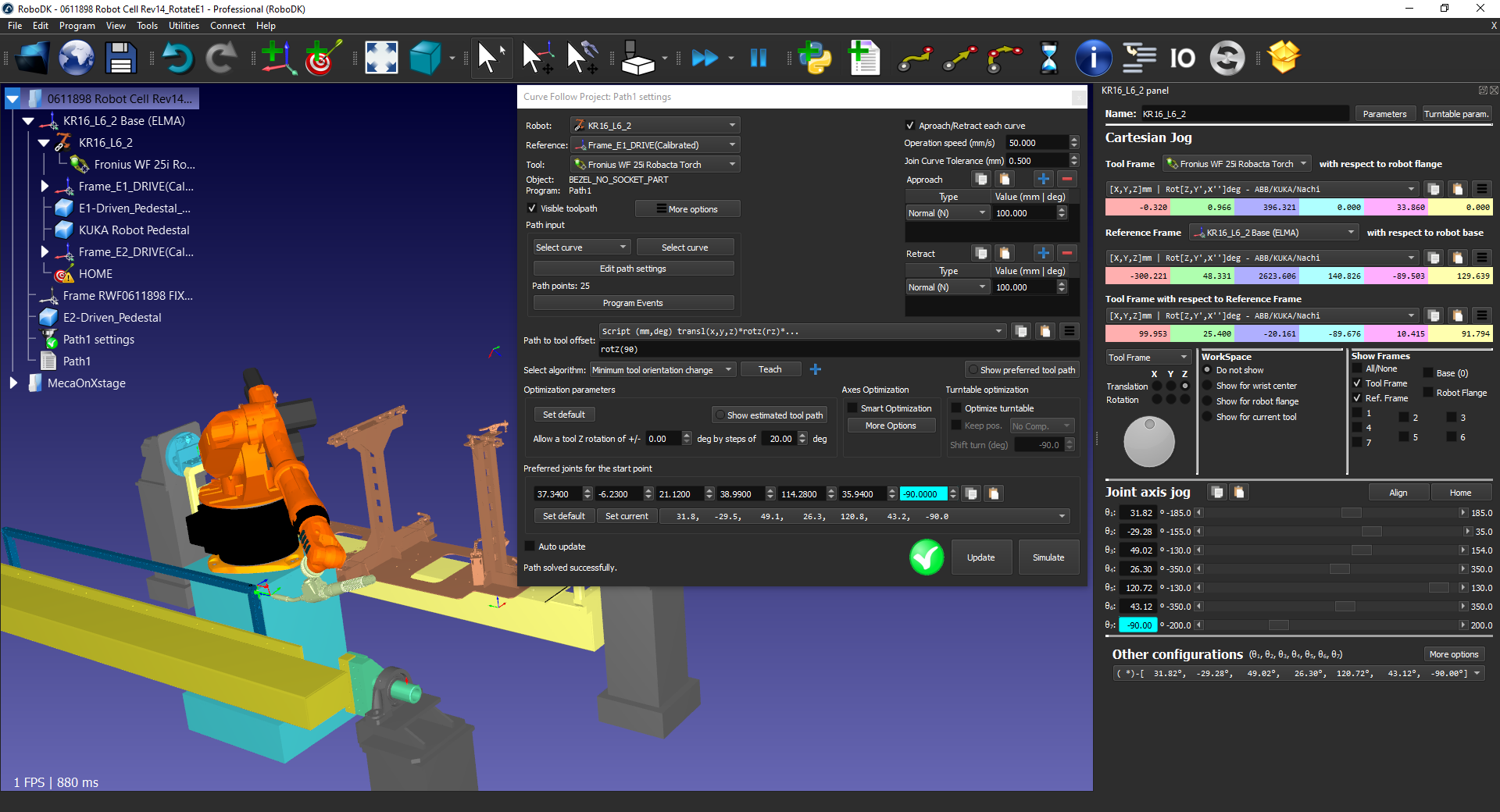
Task: Click the IO toolbar icon
Action: point(1182,59)
